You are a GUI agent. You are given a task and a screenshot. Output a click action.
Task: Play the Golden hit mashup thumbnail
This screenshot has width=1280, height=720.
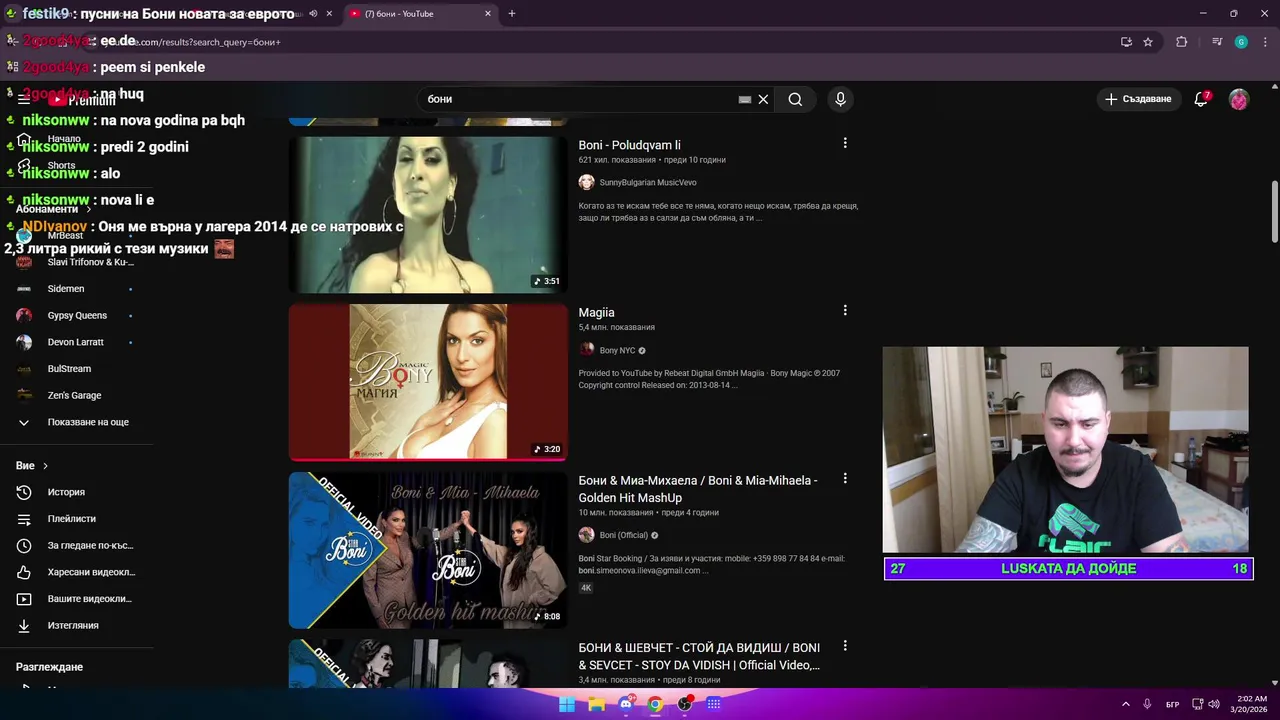tap(428, 550)
